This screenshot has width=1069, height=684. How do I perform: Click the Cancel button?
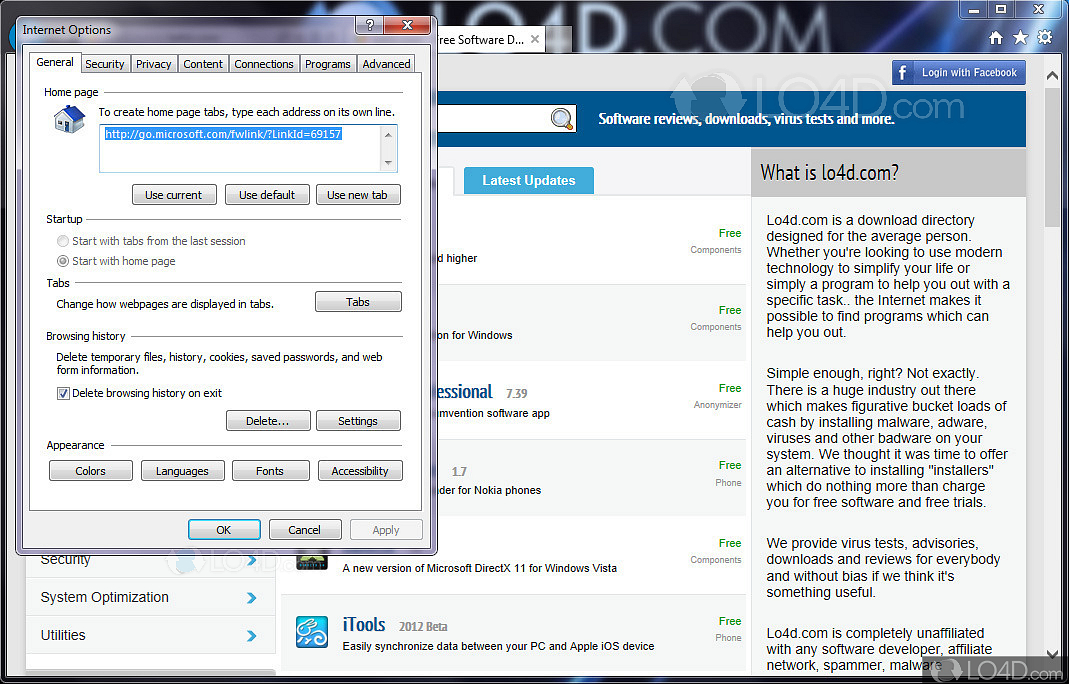point(304,530)
